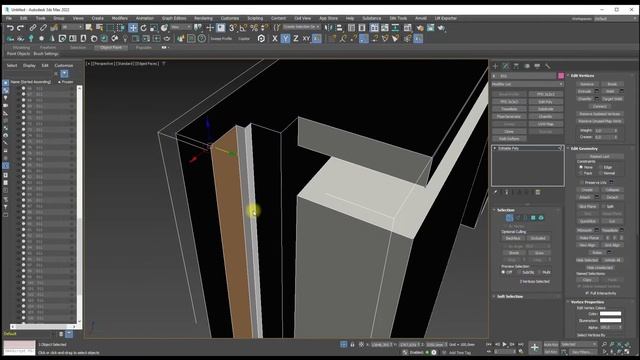This screenshot has height=360, width=640.
Task: Click the Undo arrow icon
Action: pyautogui.click(x=10, y=28)
